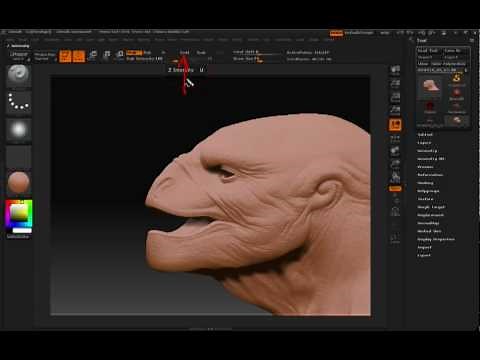This screenshot has width=480, height=360.
Task: Click the orange Menus button in title bar
Action: (336, 33)
